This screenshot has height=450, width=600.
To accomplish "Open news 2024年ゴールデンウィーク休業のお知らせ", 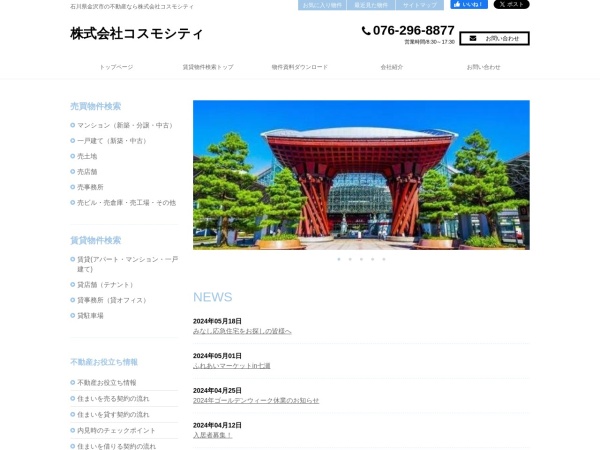I will coord(256,400).
